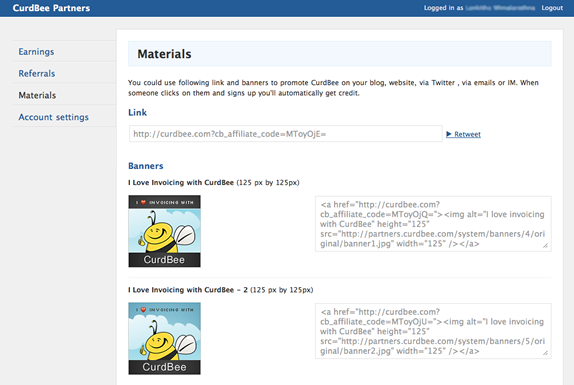Click the second banner embed code textarea
This screenshot has height=385, width=574.
click(x=433, y=331)
